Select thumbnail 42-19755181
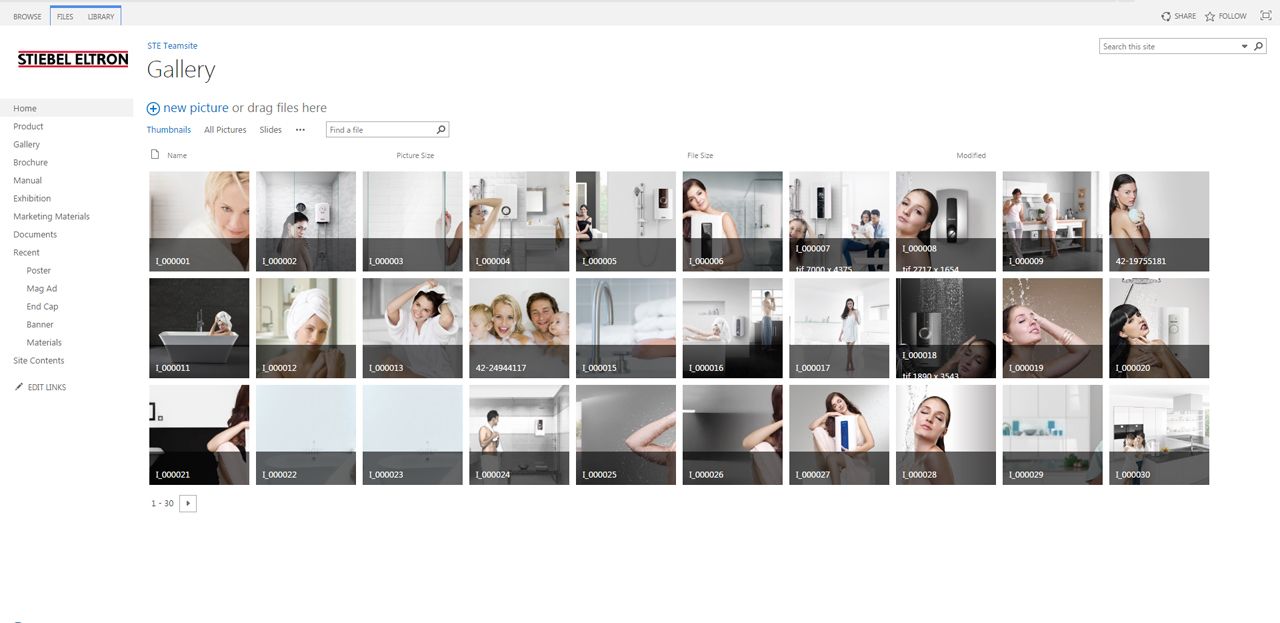The width and height of the screenshot is (1280, 623). 1159,221
